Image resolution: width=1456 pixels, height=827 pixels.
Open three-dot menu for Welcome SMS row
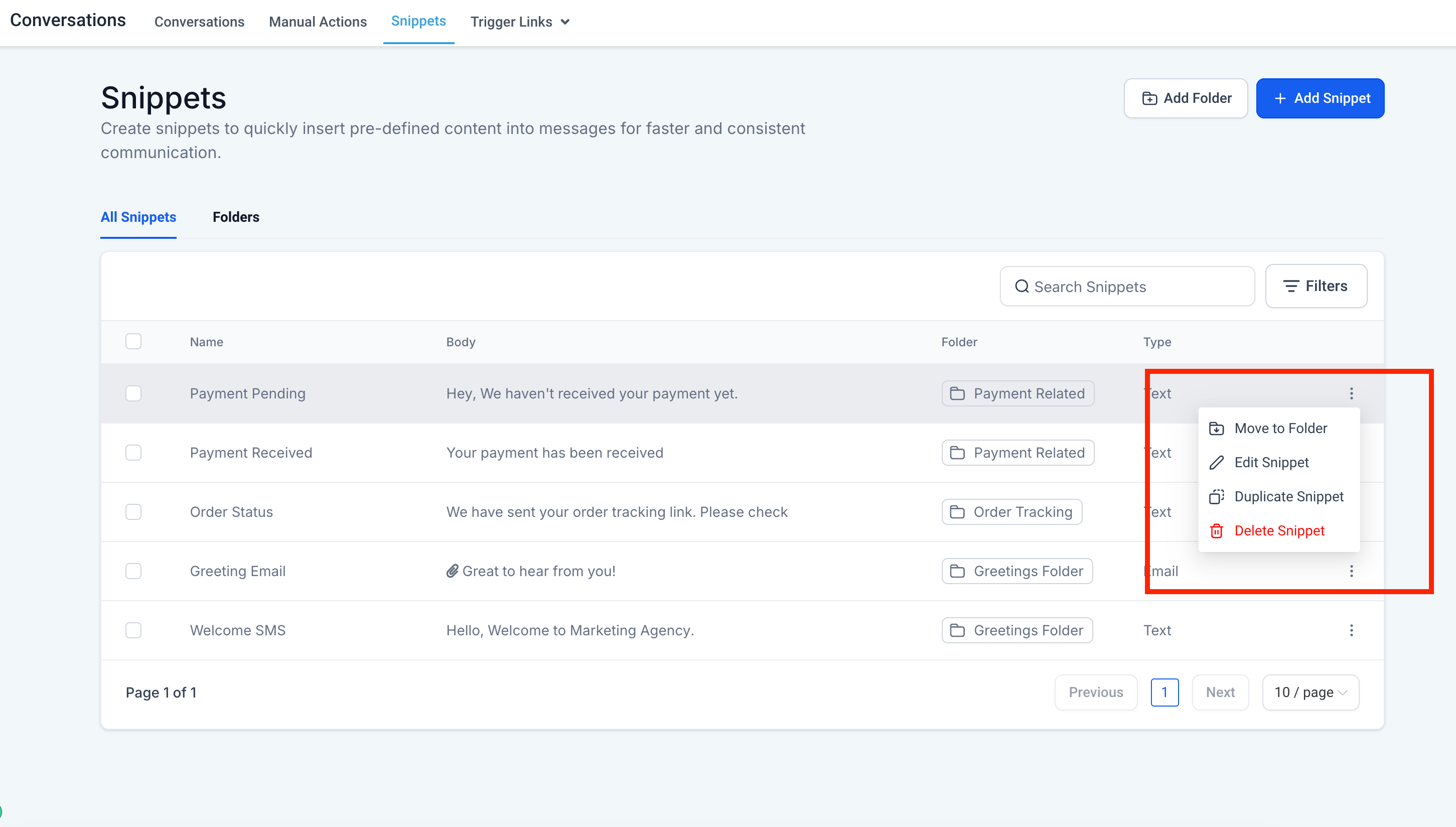[1351, 630]
